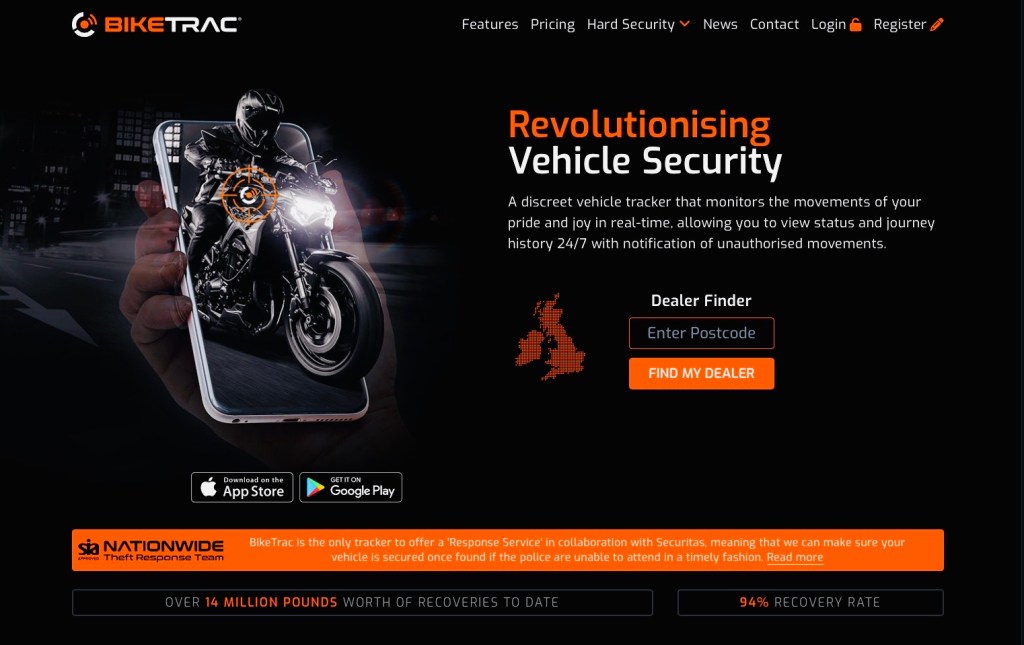Click the Register link
The width and height of the screenshot is (1024, 645).
[x=900, y=24]
